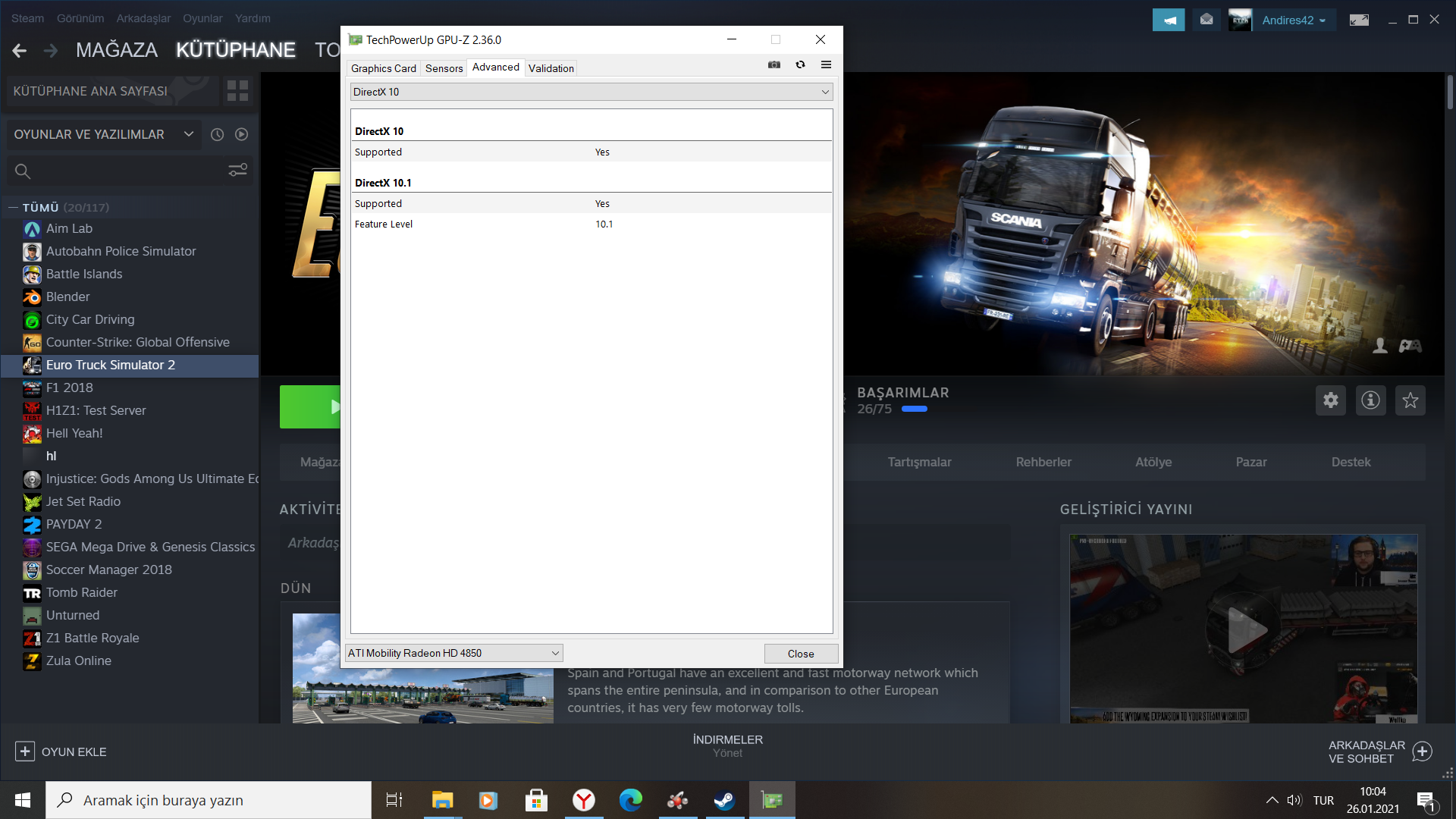
Task: Click the game info icon
Action: click(x=1370, y=400)
